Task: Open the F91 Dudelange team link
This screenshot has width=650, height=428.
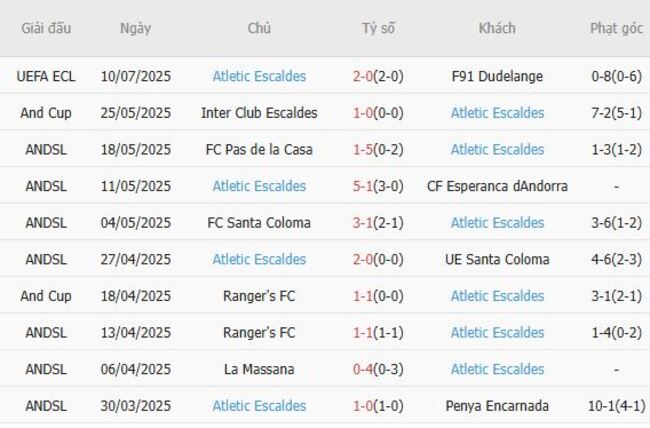Action: click(497, 76)
